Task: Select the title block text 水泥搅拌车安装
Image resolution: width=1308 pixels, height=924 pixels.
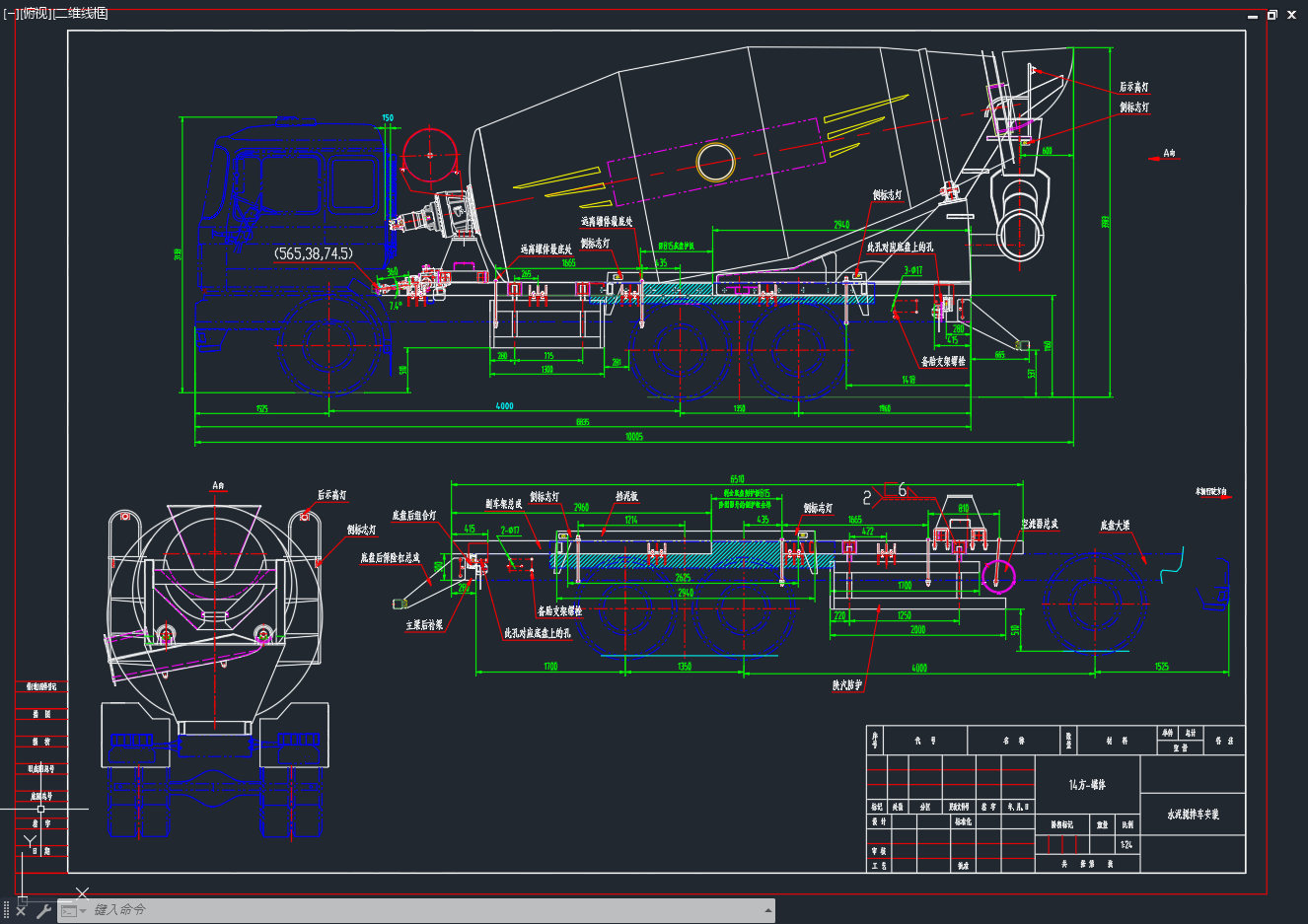Action: (x=1193, y=815)
